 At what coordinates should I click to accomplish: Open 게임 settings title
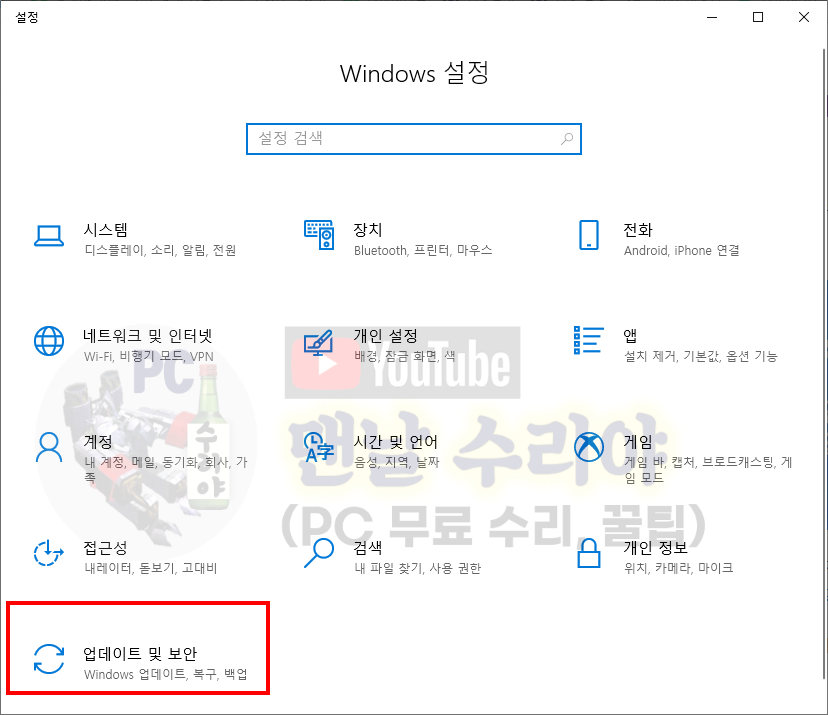coord(638,441)
